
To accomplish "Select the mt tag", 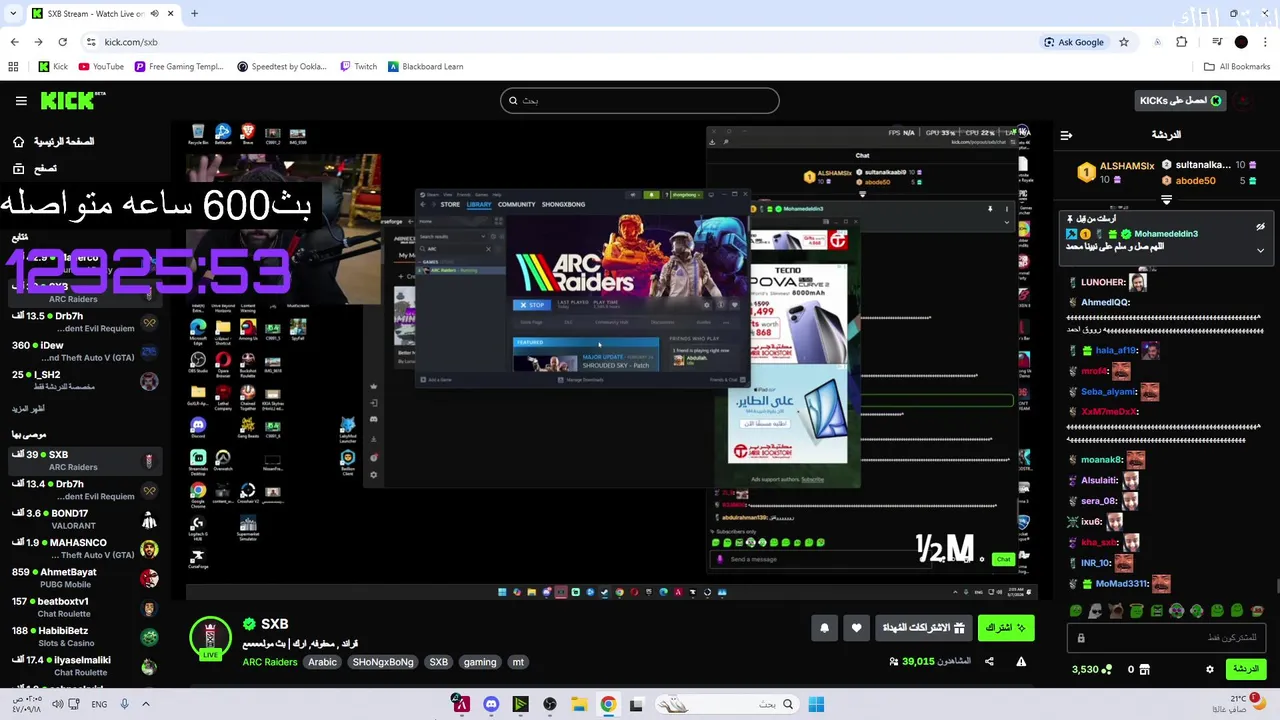I will (518, 662).
